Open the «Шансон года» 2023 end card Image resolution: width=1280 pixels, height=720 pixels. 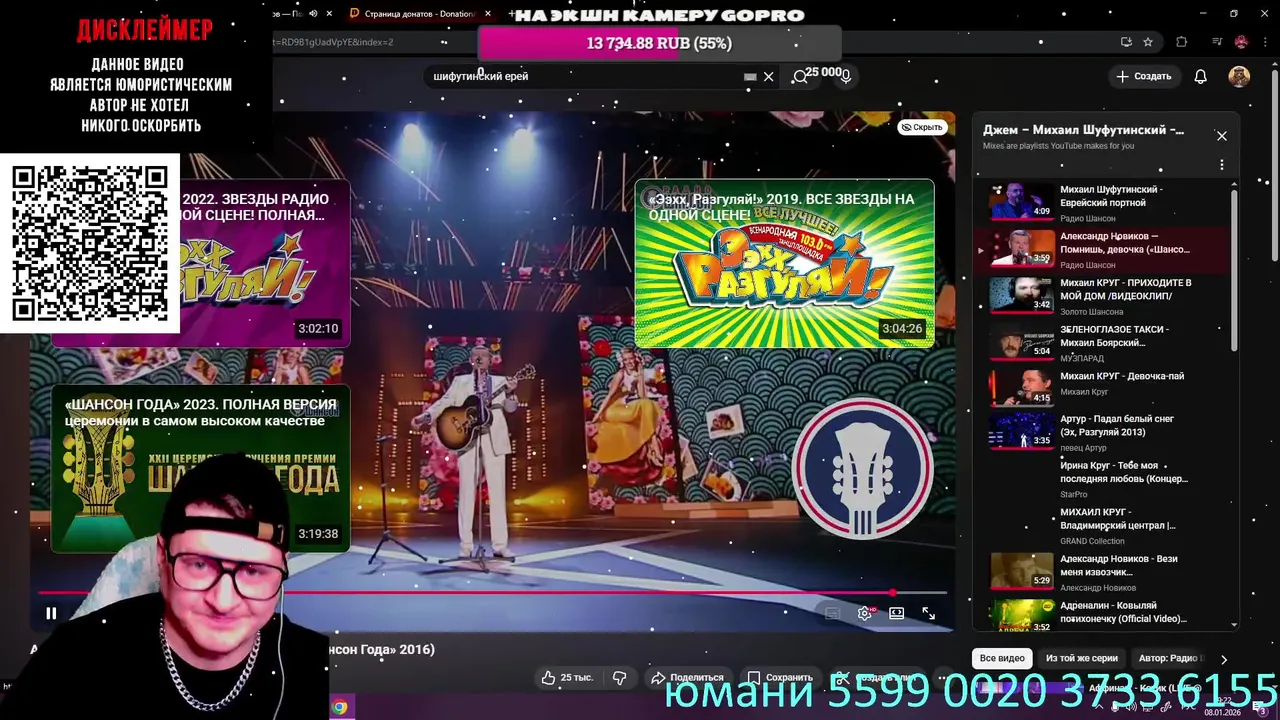[x=201, y=467]
